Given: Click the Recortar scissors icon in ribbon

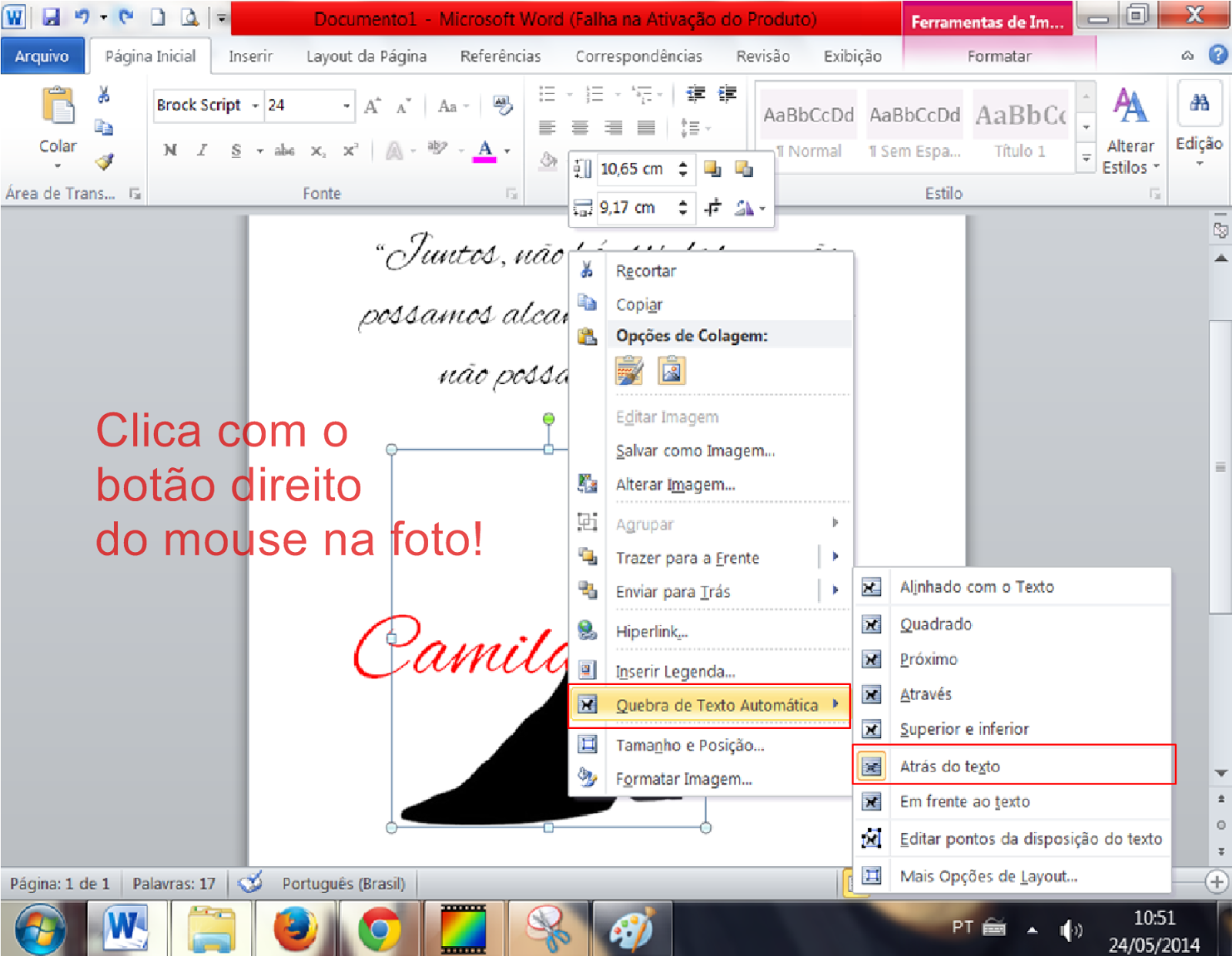Looking at the screenshot, I should (104, 93).
